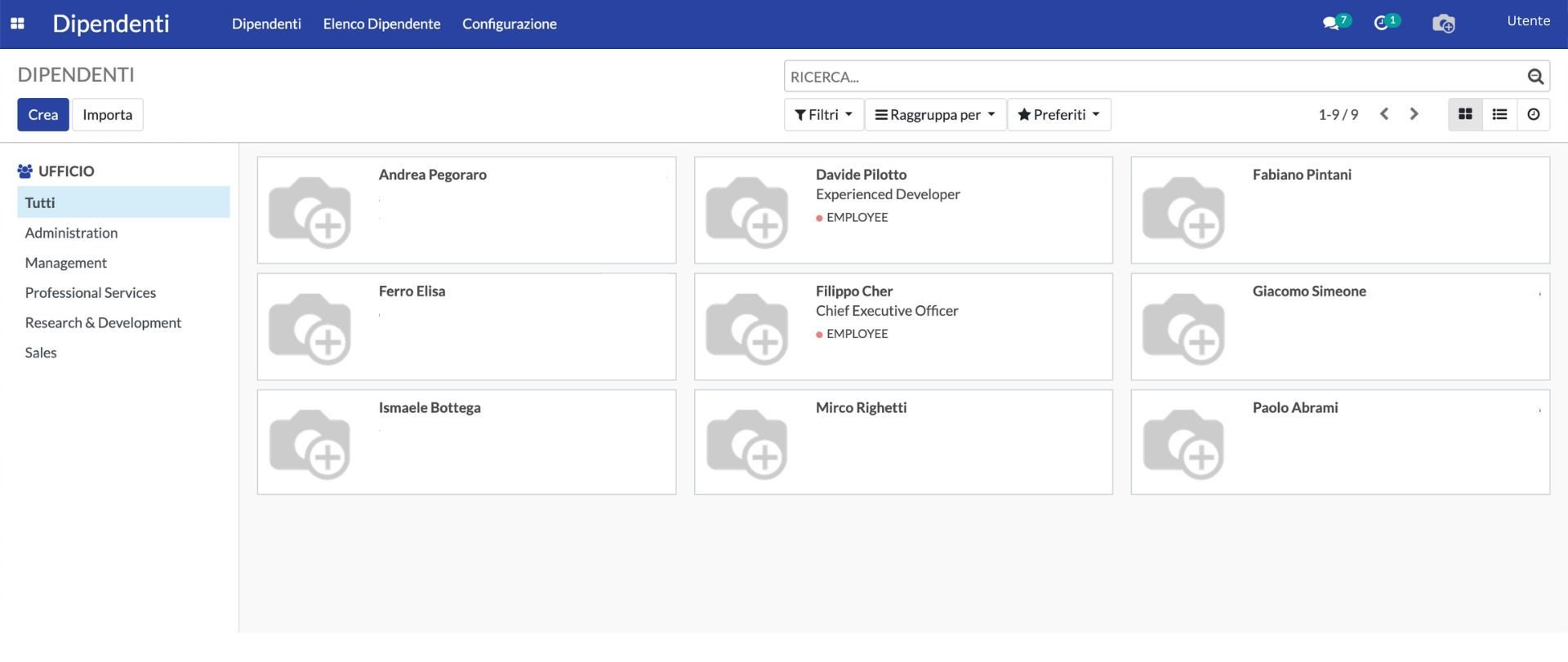Click Fabiano Pintani's photo placeholder
Viewport: 1568px width, 662px height.
point(1183,212)
